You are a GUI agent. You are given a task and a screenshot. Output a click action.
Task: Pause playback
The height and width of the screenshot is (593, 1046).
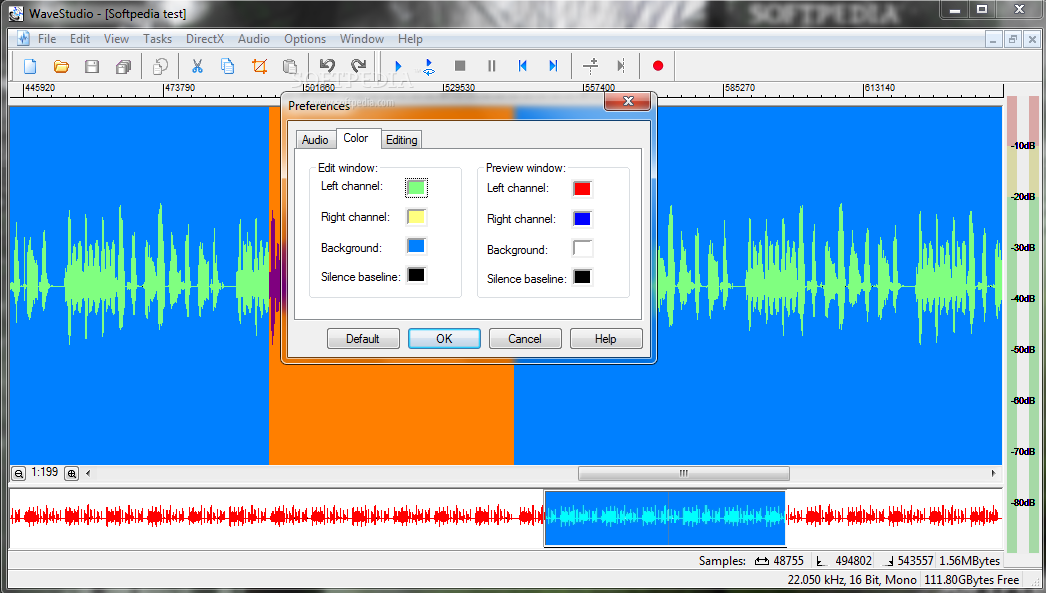[x=492, y=66]
